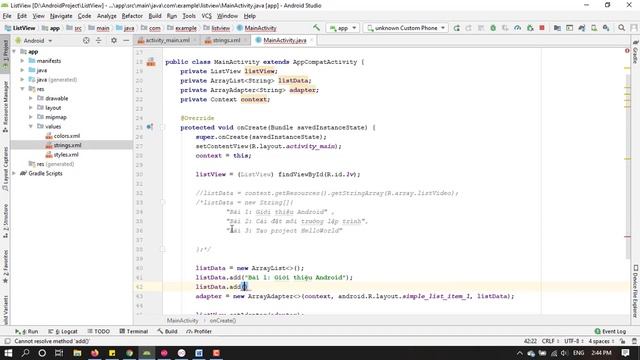
Task: Open the Profile app gauge icon
Action: 518,28
